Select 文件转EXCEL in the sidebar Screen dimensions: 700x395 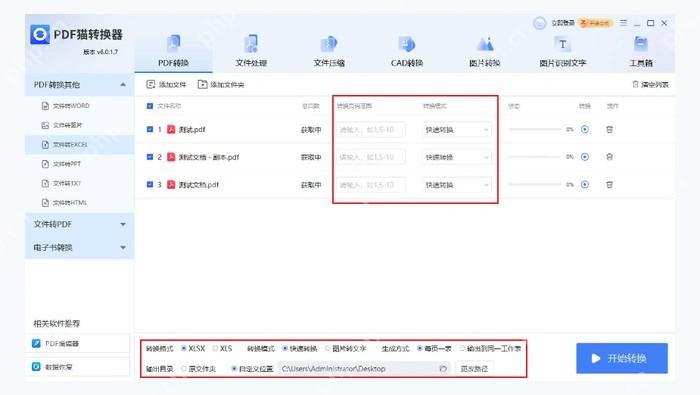[79, 145]
